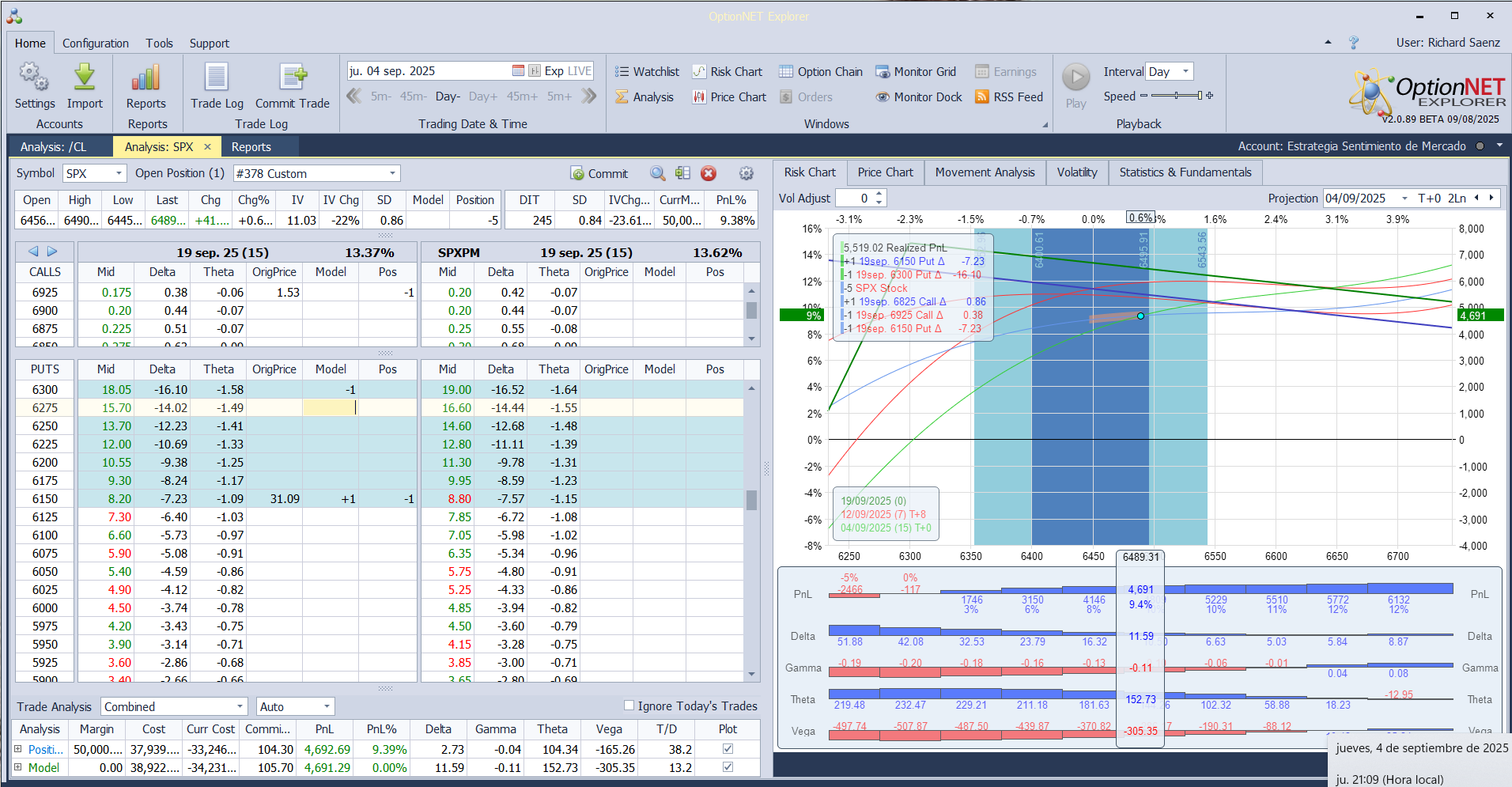Click the double-right forward date arrow

pyautogui.click(x=588, y=96)
